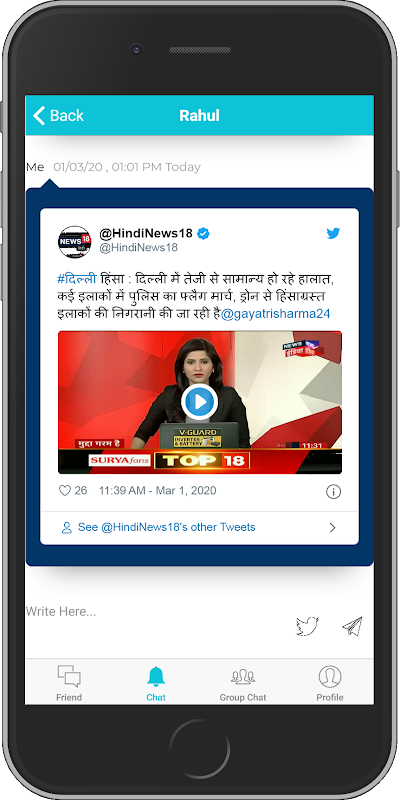Open the Twitter bird logo in tweet card
Image resolution: width=400 pixels, height=800 pixels.
pyautogui.click(x=333, y=234)
